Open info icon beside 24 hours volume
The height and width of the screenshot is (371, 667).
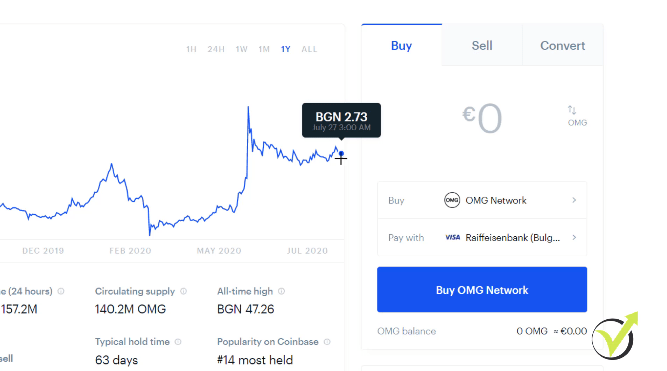[x=61, y=291]
